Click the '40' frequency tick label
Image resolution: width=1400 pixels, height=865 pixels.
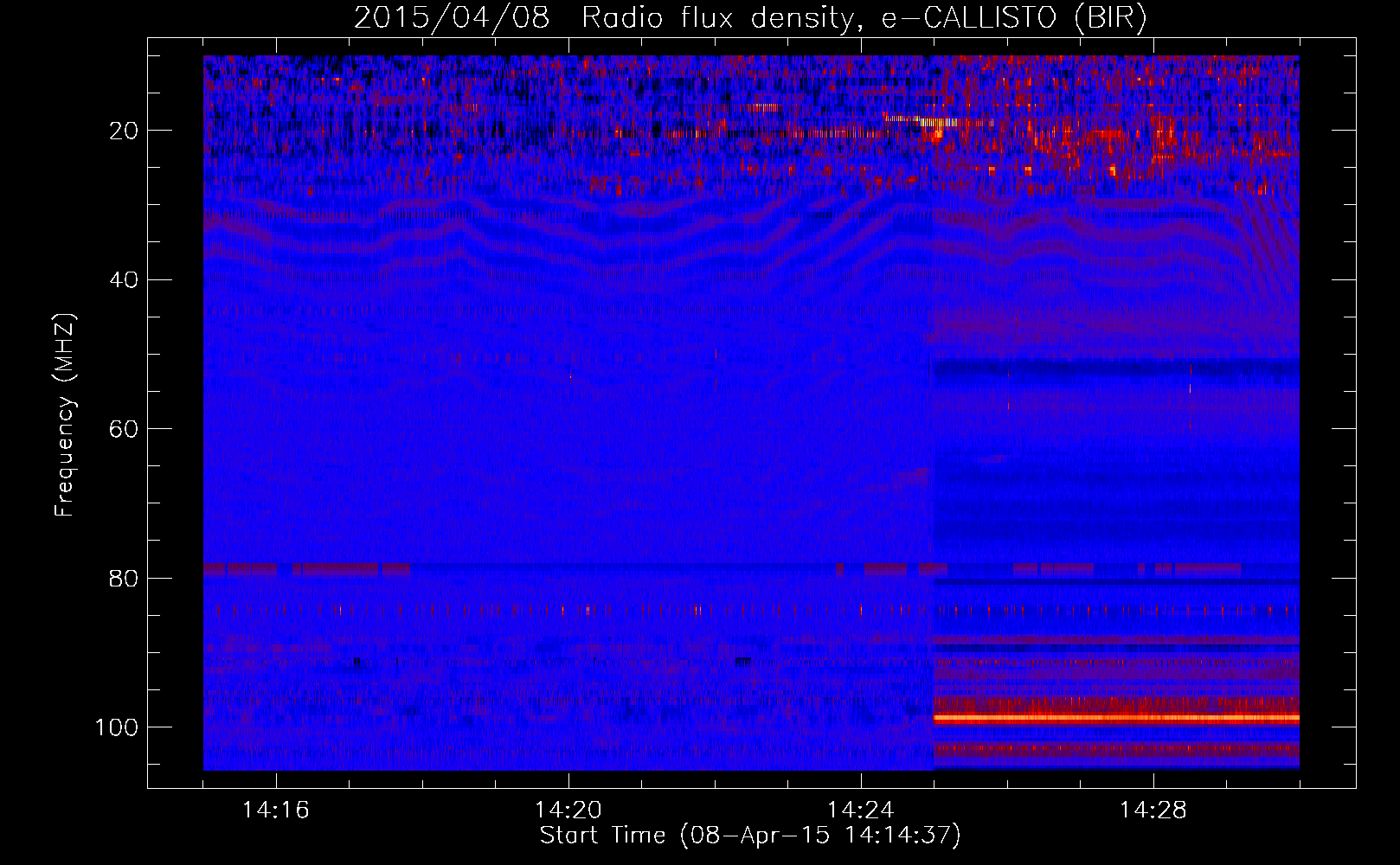coord(124,280)
